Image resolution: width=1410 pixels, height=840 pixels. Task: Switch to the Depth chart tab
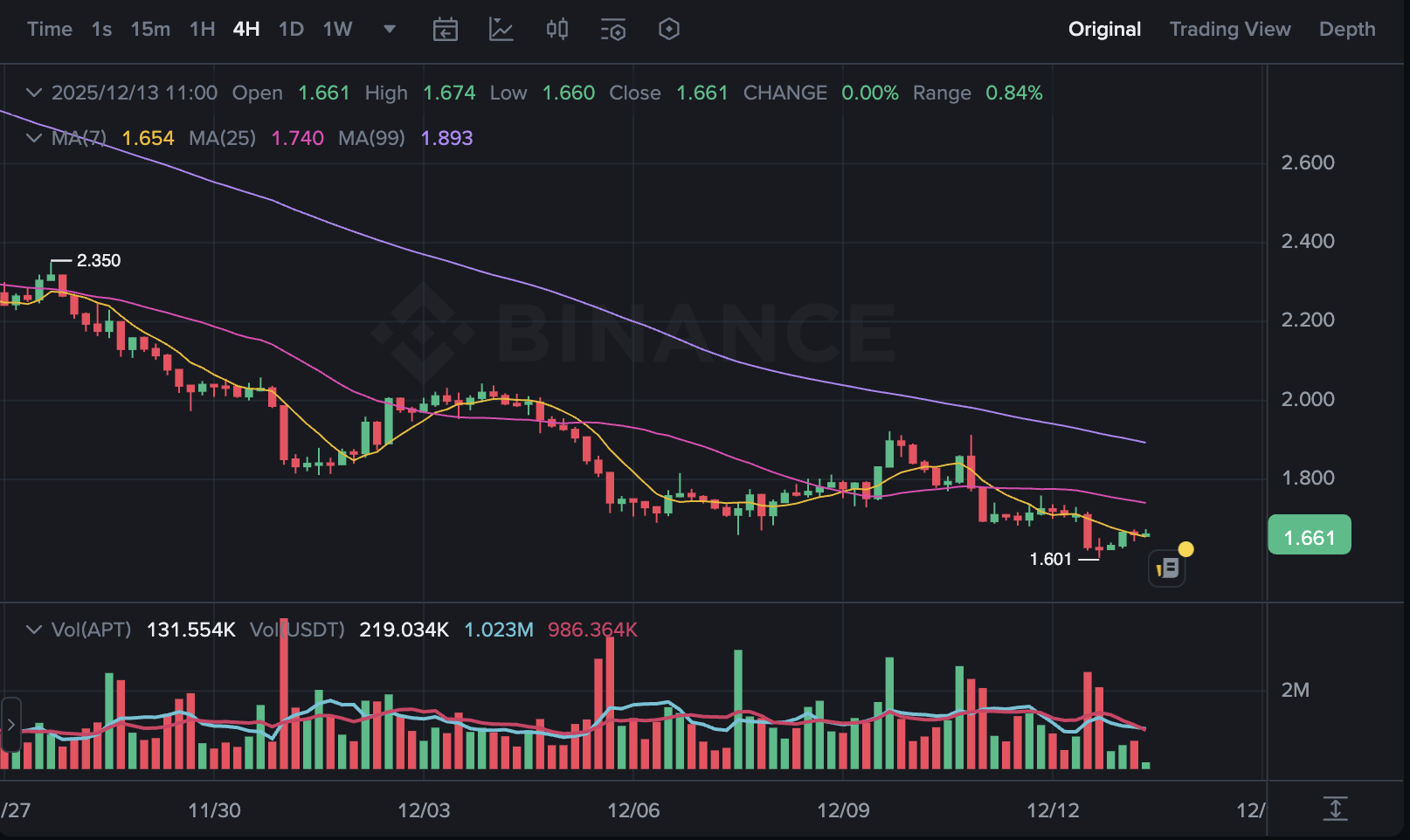pos(1346,30)
